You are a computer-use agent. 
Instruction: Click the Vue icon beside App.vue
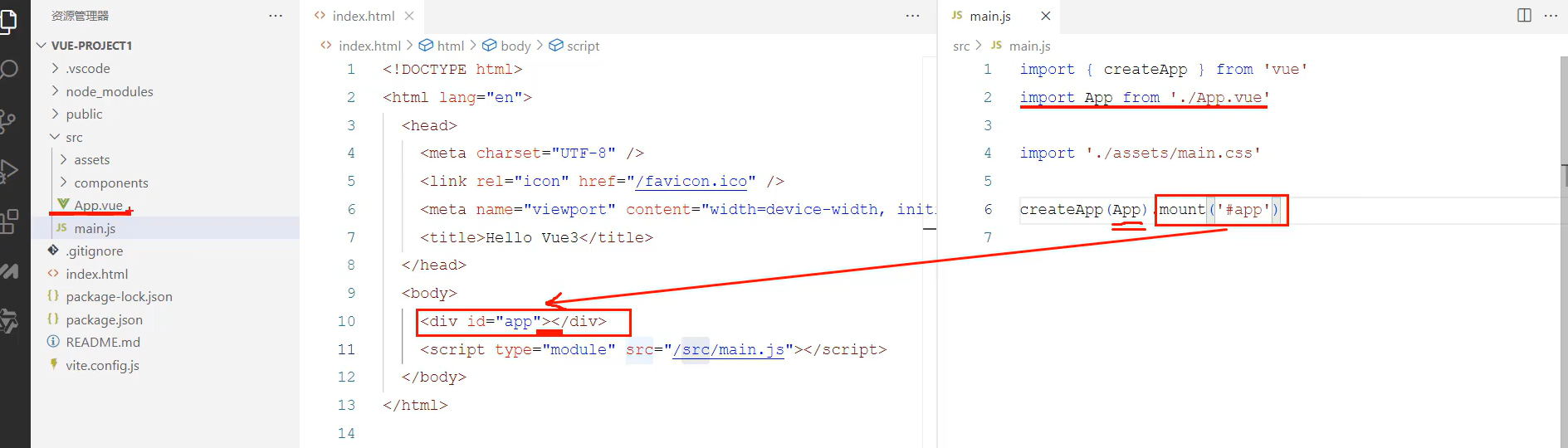coord(63,204)
